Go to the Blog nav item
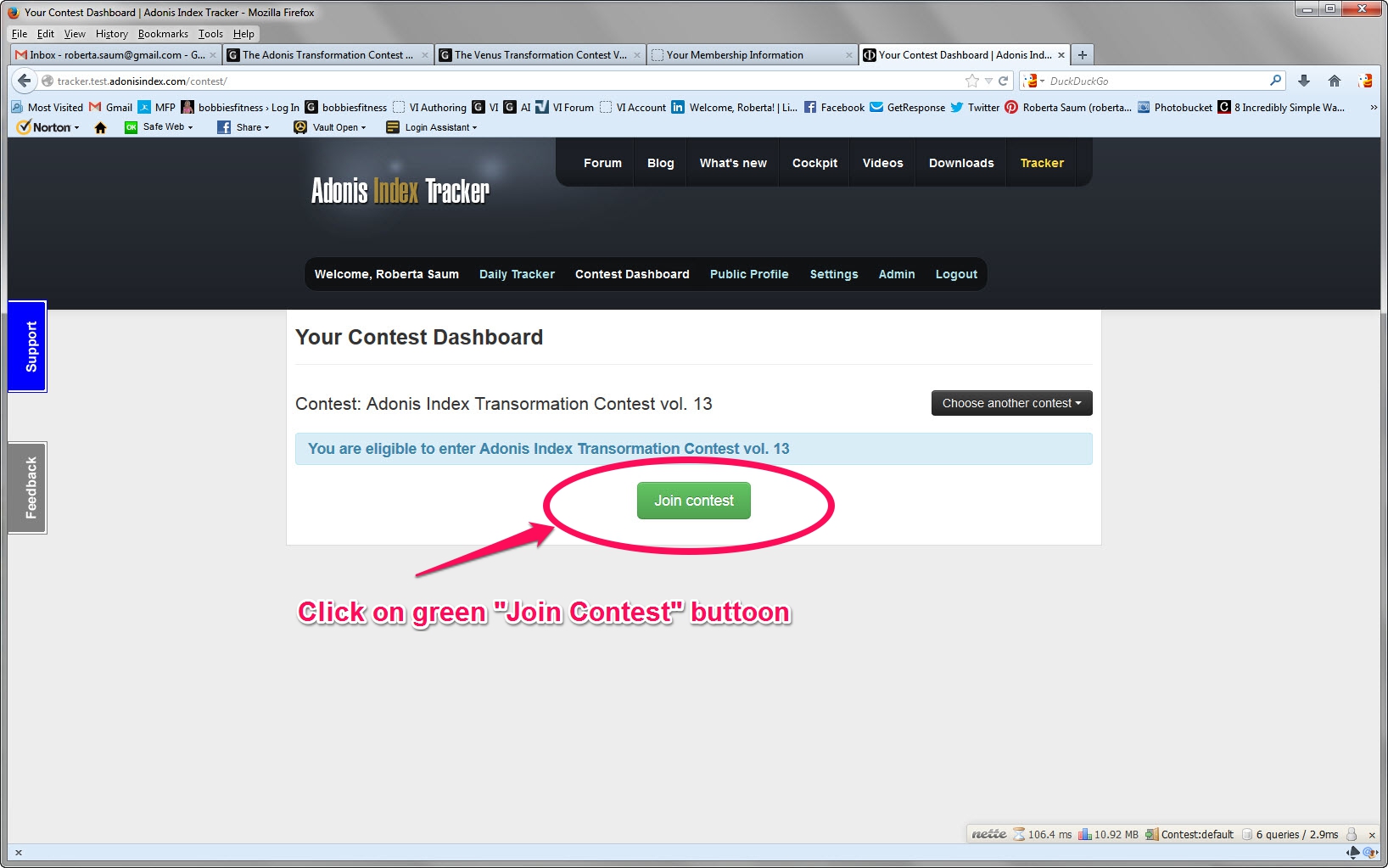Viewport: 1388px width, 868px height. click(660, 163)
